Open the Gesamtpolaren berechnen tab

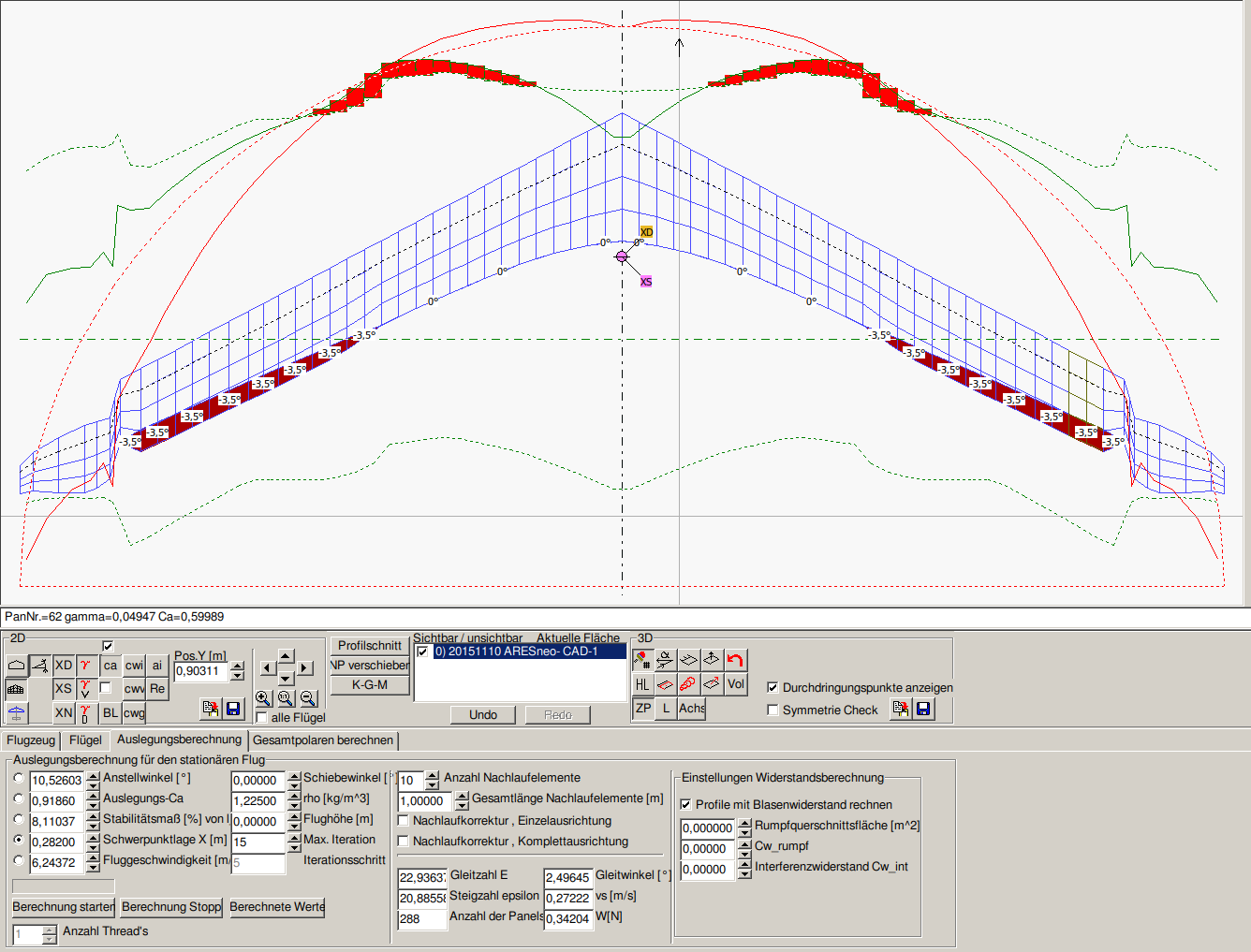(323, 740)
